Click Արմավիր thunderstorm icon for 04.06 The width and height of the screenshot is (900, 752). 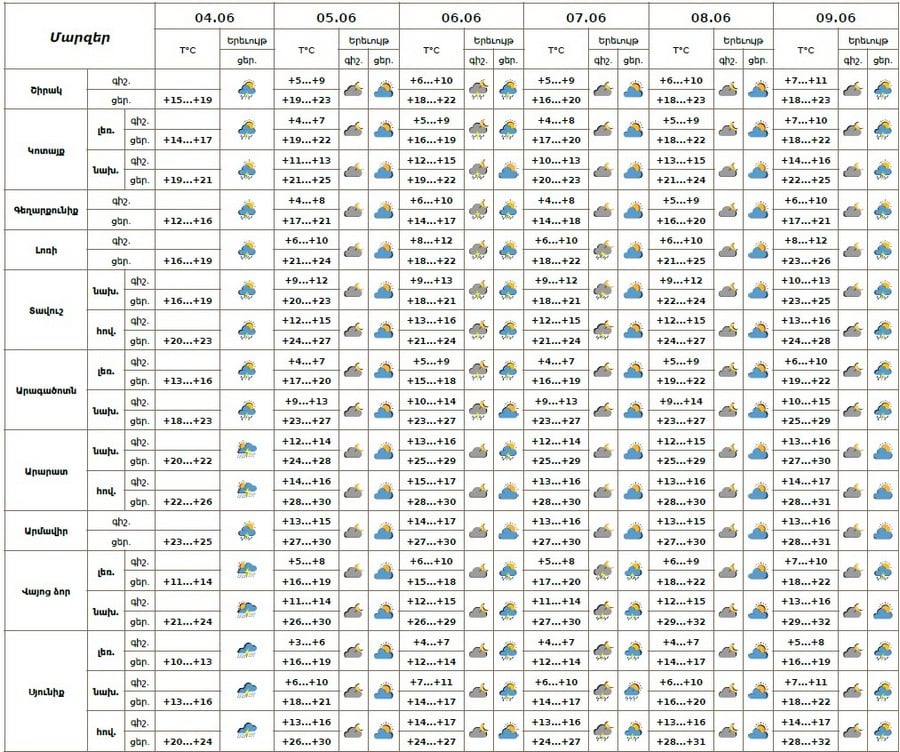tap(247, 532)
